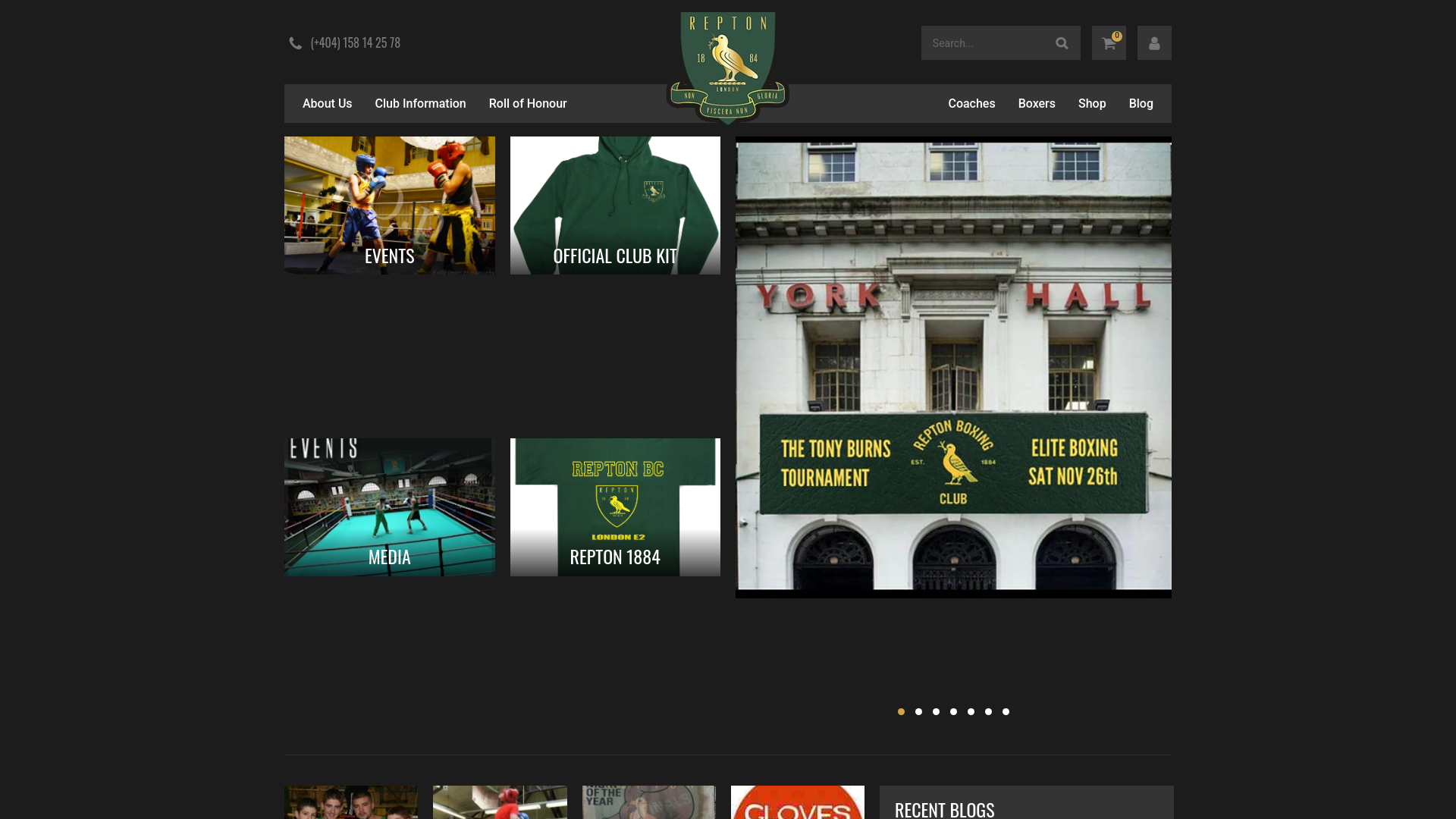Open the Shop page
Viewport: 1456px width, 819px height.
1092,104
